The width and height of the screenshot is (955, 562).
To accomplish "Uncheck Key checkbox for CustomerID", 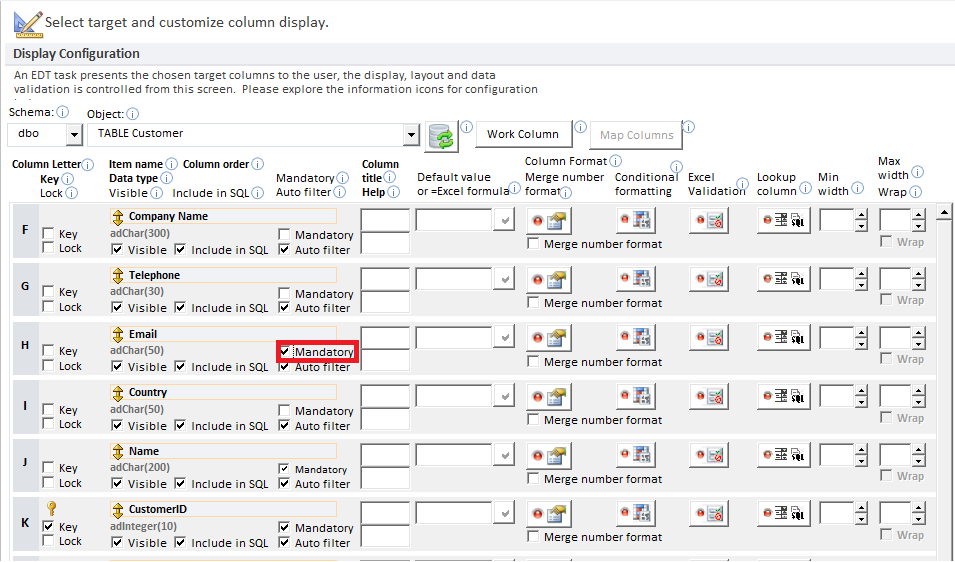I will 48,527.
